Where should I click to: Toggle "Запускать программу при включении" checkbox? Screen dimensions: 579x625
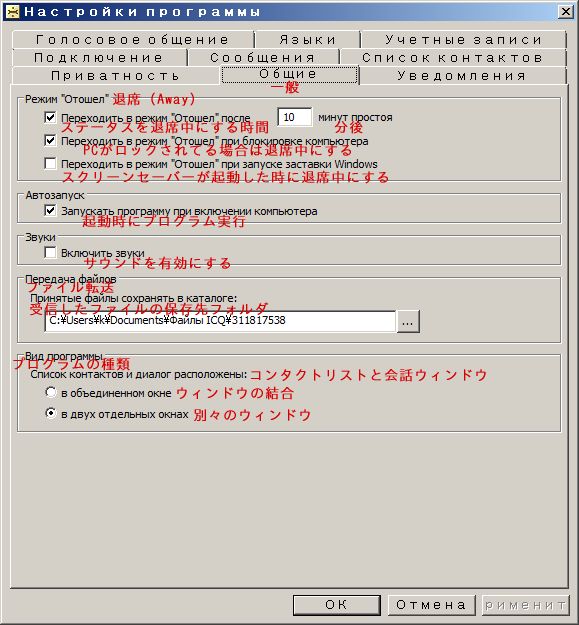point(50,210)
